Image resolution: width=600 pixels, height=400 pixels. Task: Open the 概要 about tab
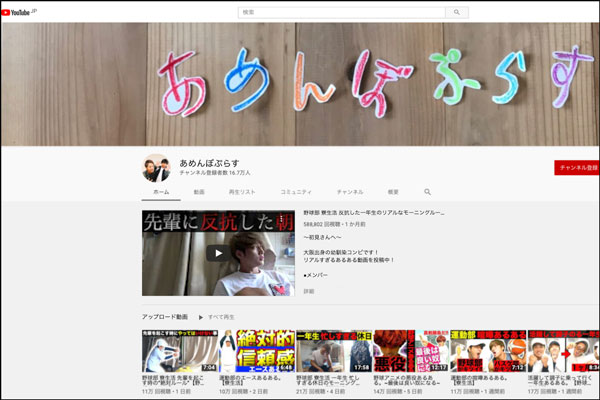click(393, 191)
